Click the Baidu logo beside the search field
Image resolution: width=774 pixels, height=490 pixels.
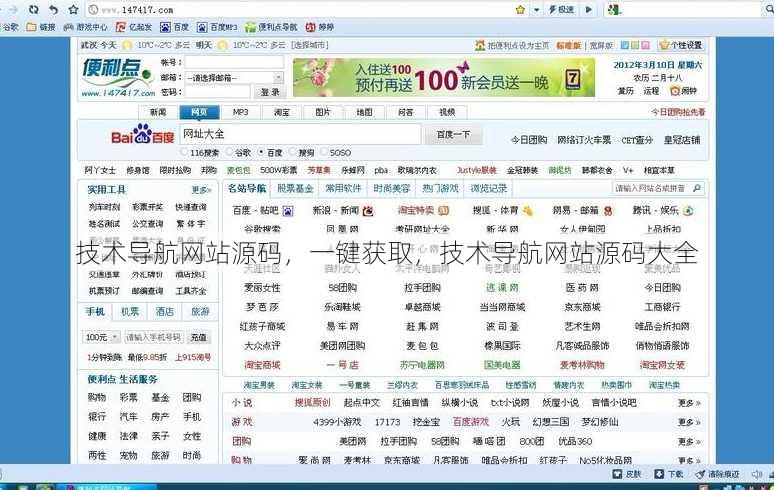(143, 134)
